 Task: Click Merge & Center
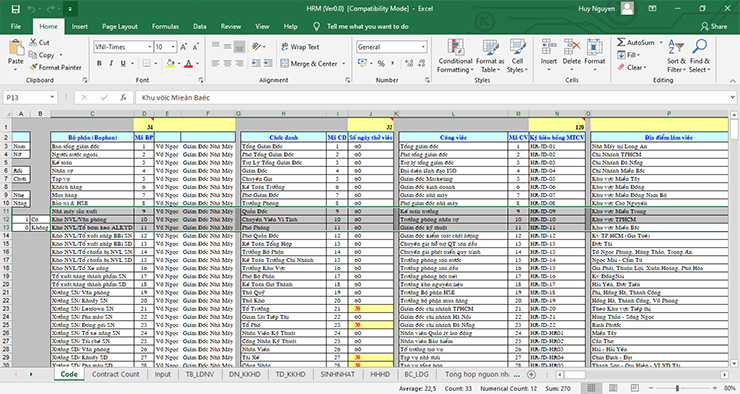pos(309,63)
